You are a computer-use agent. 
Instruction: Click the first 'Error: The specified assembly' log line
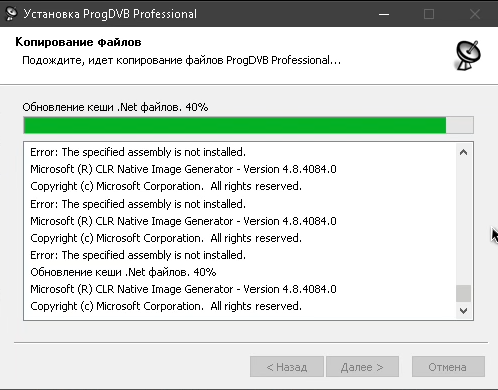point(138,152)
